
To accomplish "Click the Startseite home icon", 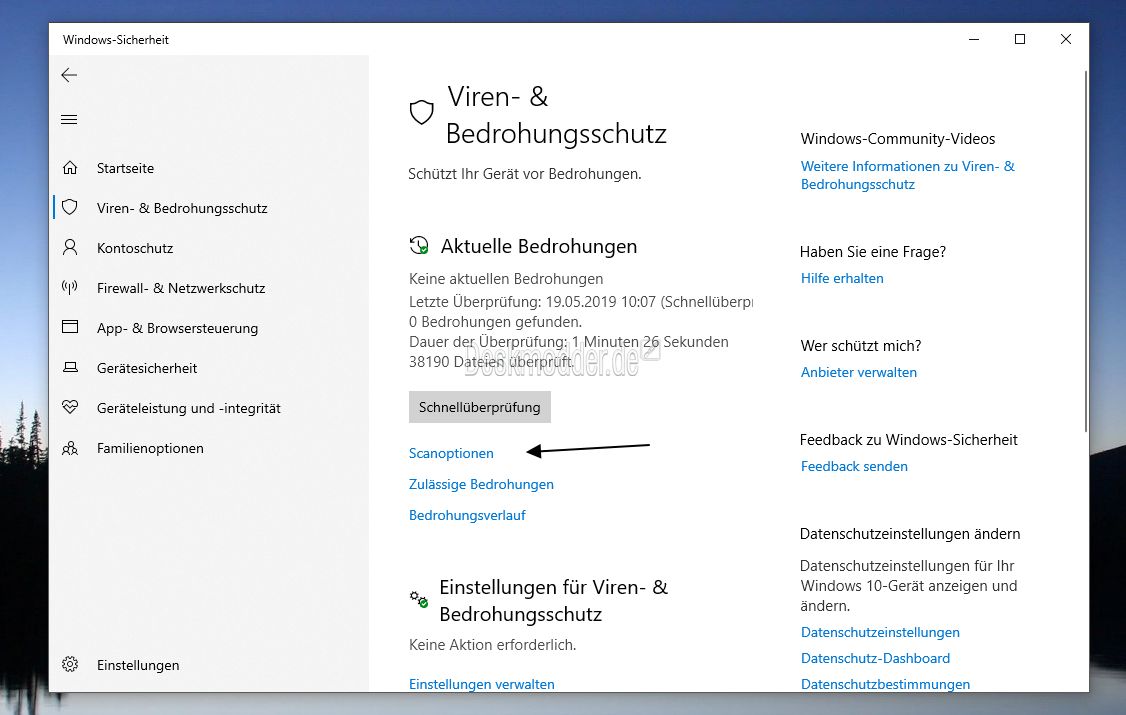I will coord(70,168).
